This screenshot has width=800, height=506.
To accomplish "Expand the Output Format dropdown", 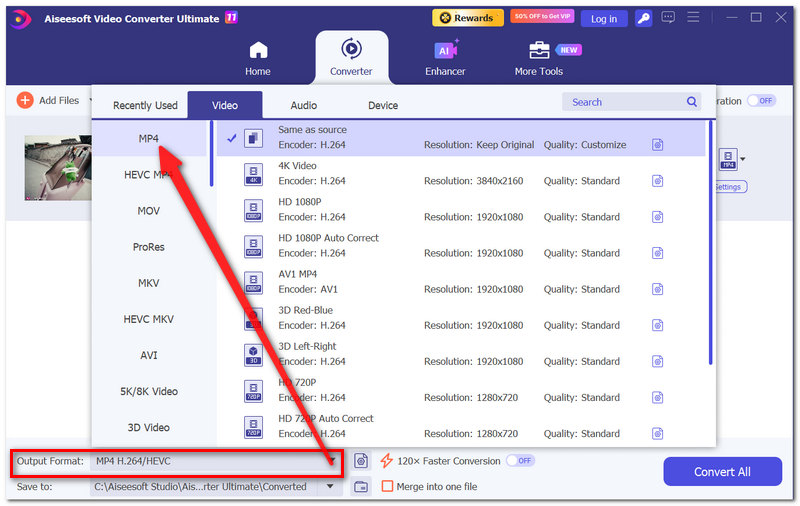I will pos(332,461).
